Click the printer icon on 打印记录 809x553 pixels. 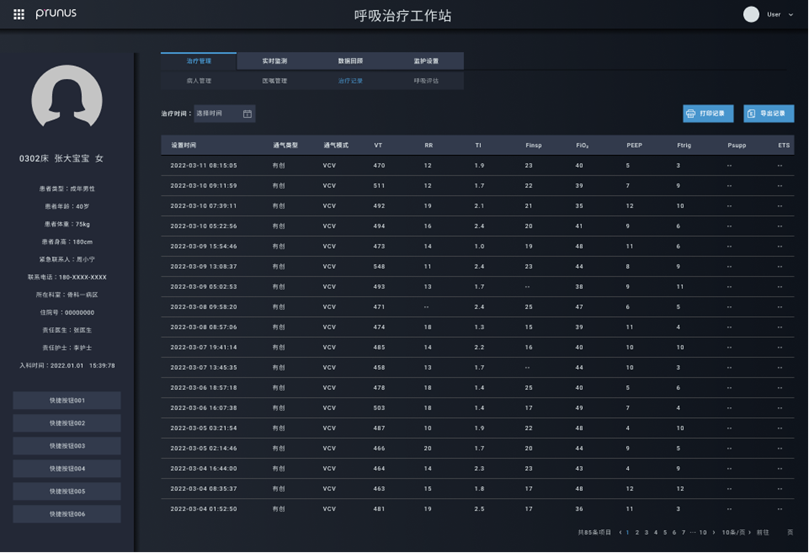point(690,114)
